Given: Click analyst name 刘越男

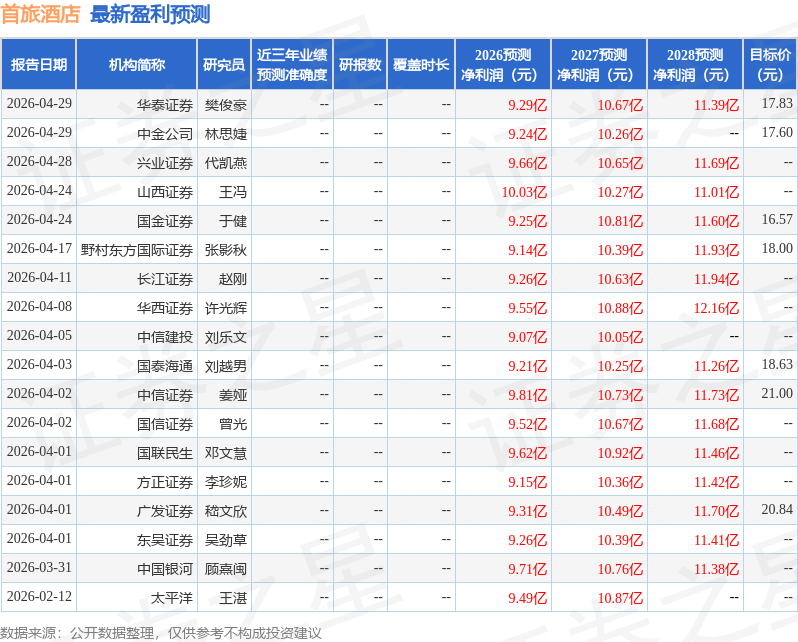Looking at the screenshot, I should [226, 366].
